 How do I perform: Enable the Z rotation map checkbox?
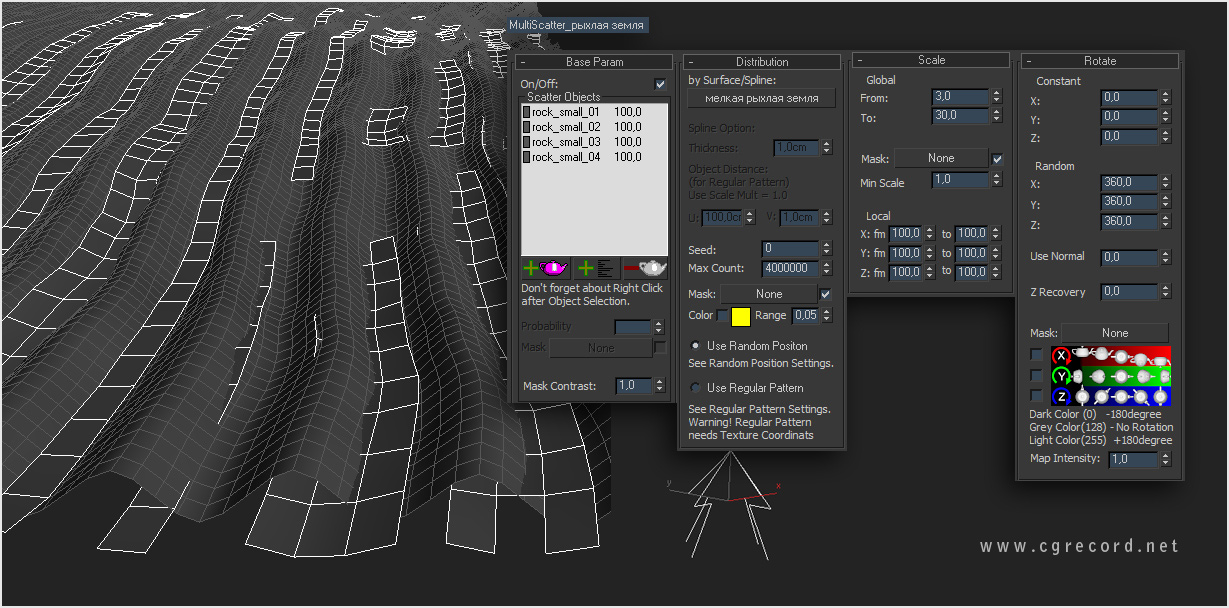pos(1036,396)
